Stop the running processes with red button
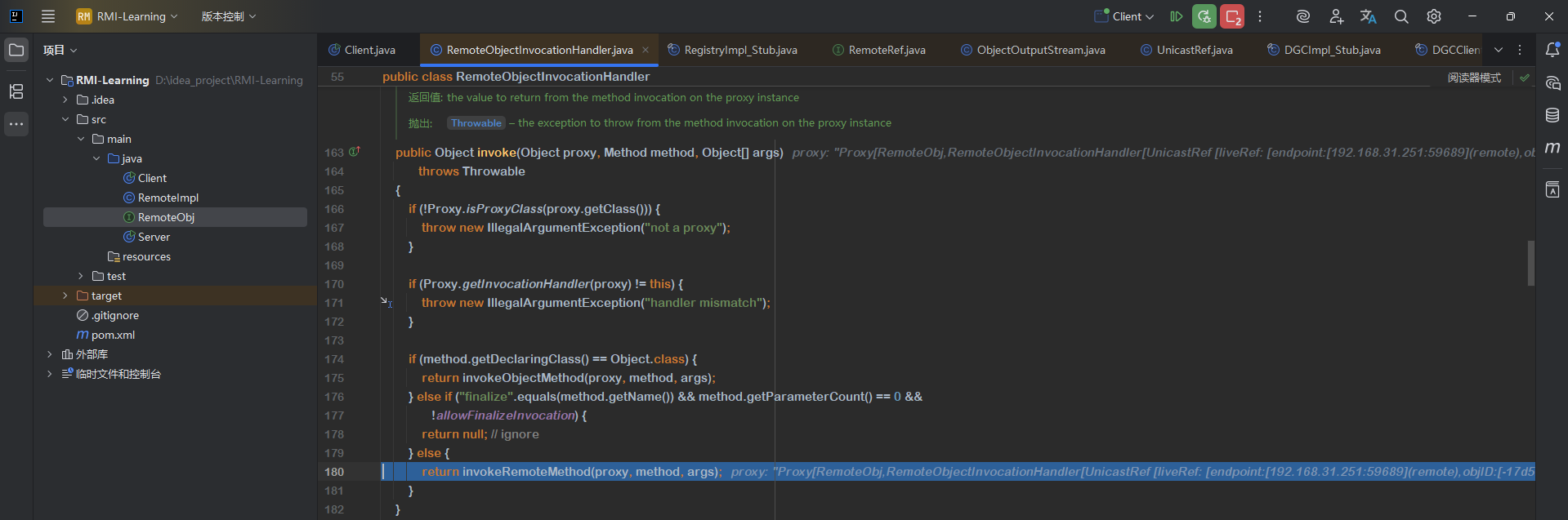Screen dimensions: 1568x520 point(1232,16)
